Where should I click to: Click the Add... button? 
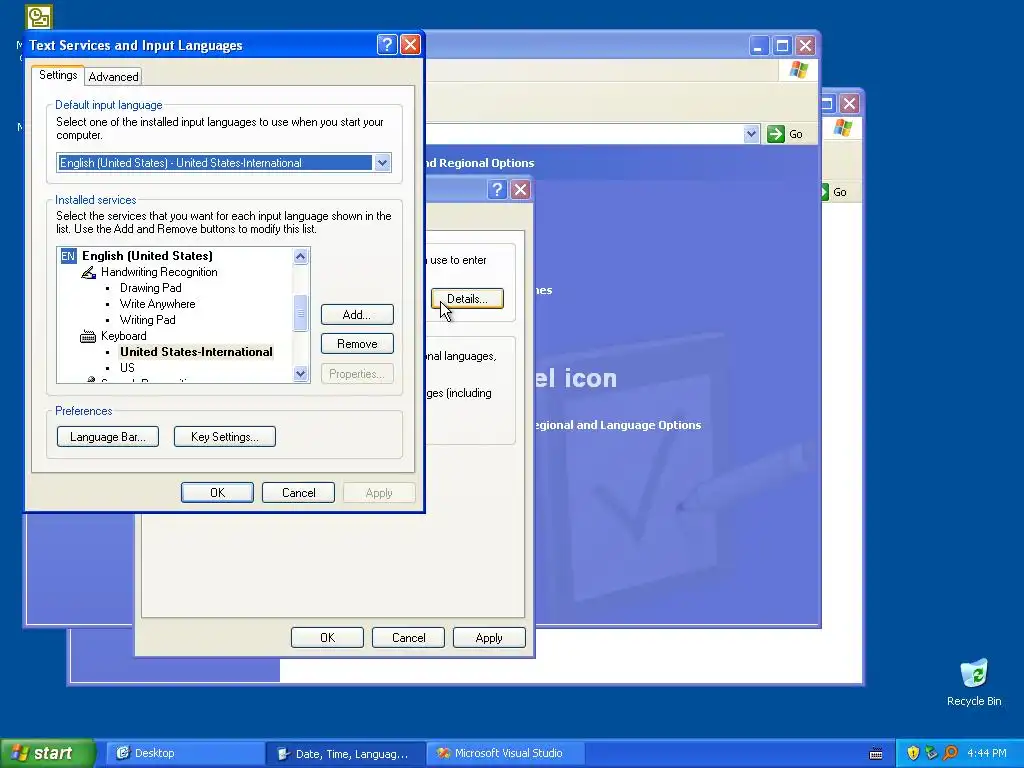[x=357, y=315]
